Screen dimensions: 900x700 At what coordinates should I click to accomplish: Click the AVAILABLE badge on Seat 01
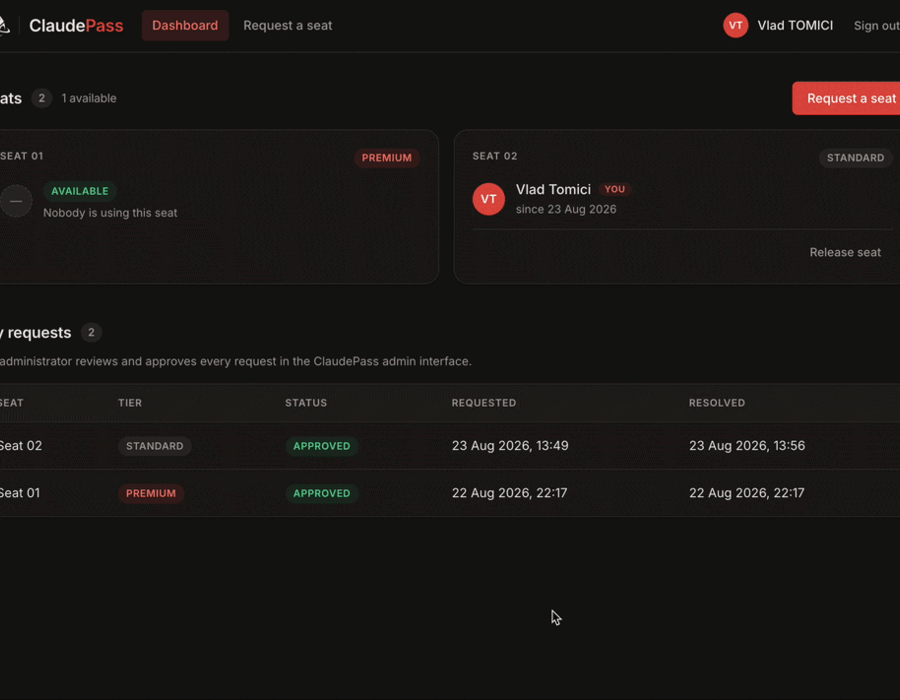pos(80,191)
